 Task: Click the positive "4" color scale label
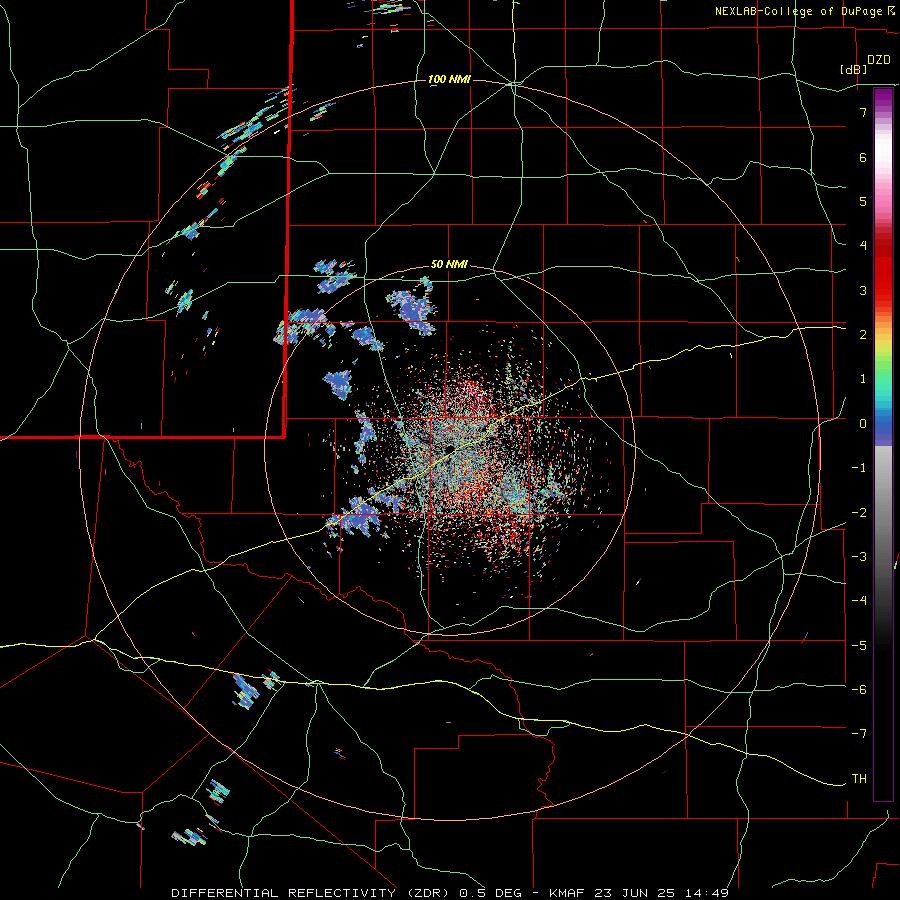point(863,246)
